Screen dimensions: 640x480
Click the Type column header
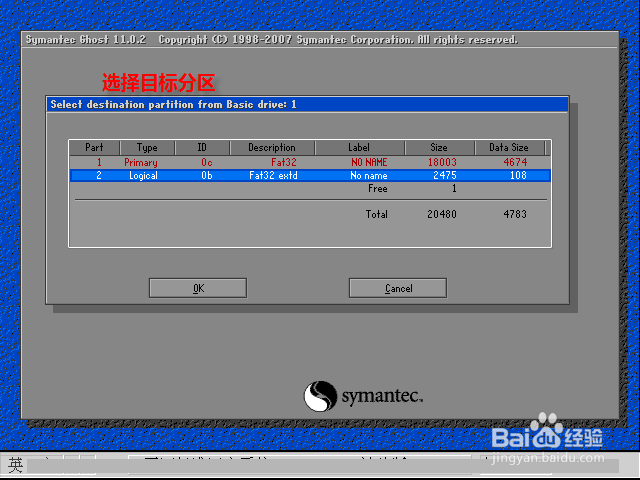click(x=147, y=147)
